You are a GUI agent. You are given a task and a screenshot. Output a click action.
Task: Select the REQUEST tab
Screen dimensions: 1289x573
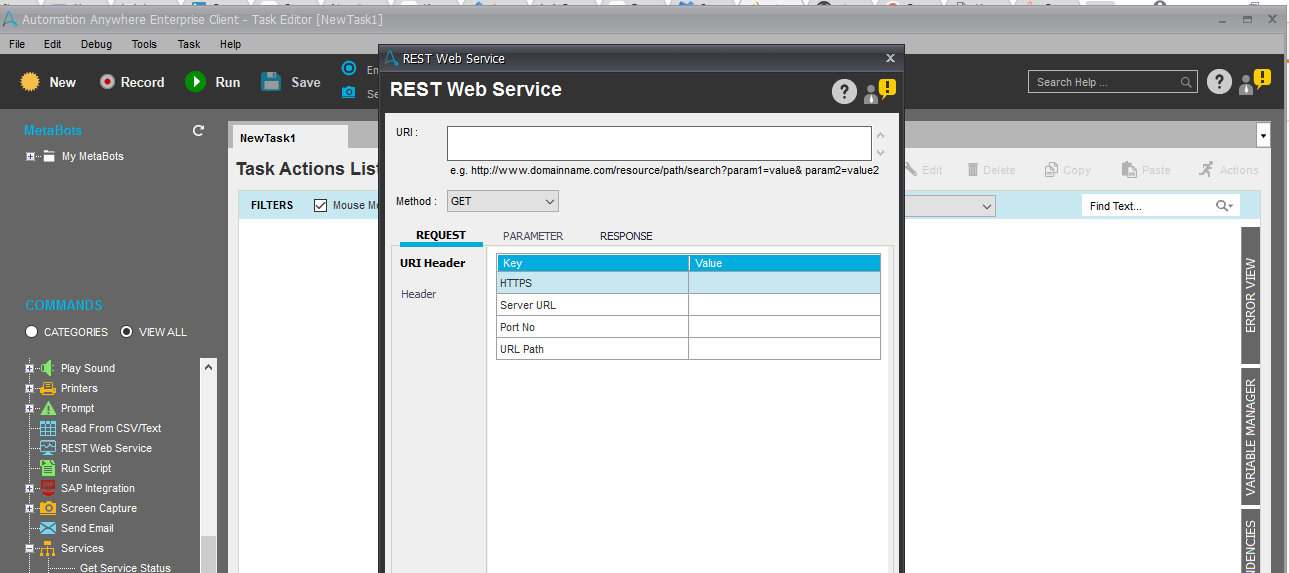tap(441, 236)
